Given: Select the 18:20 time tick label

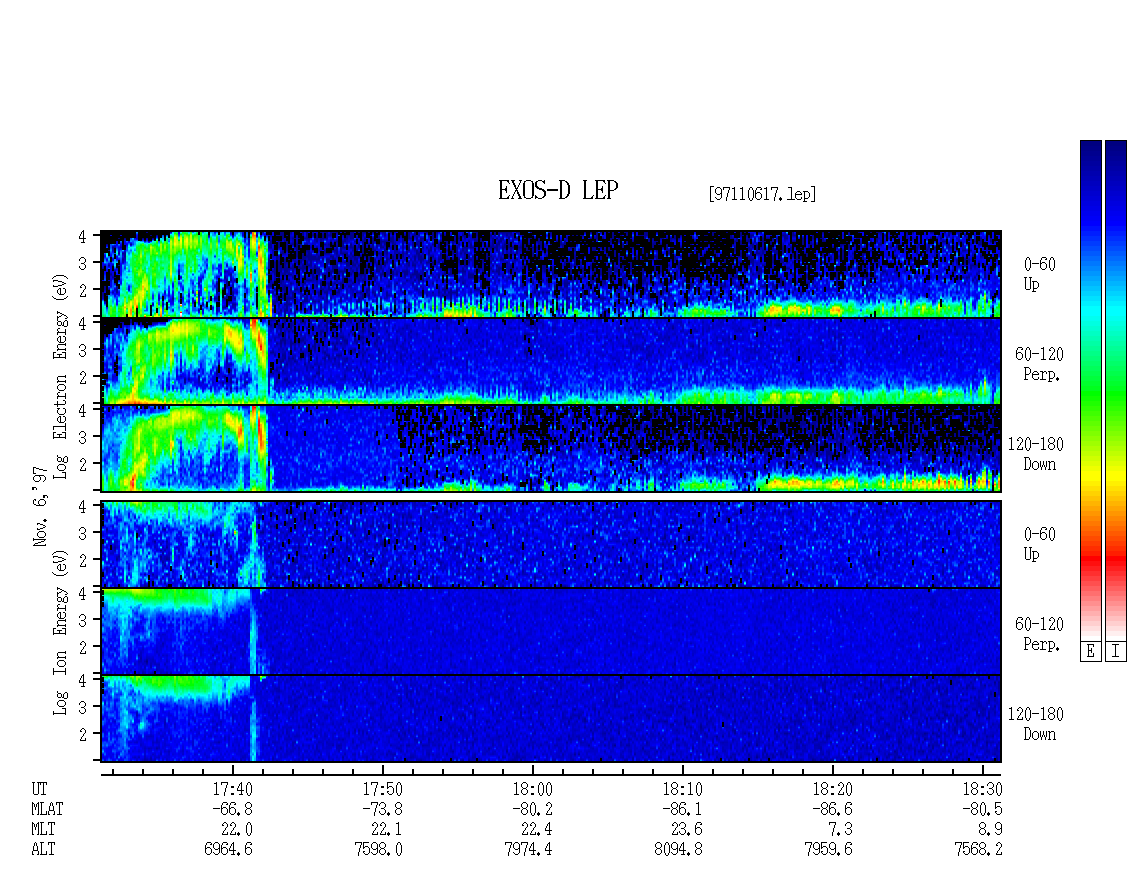Looking at the screenshot, I should (832, 789).
